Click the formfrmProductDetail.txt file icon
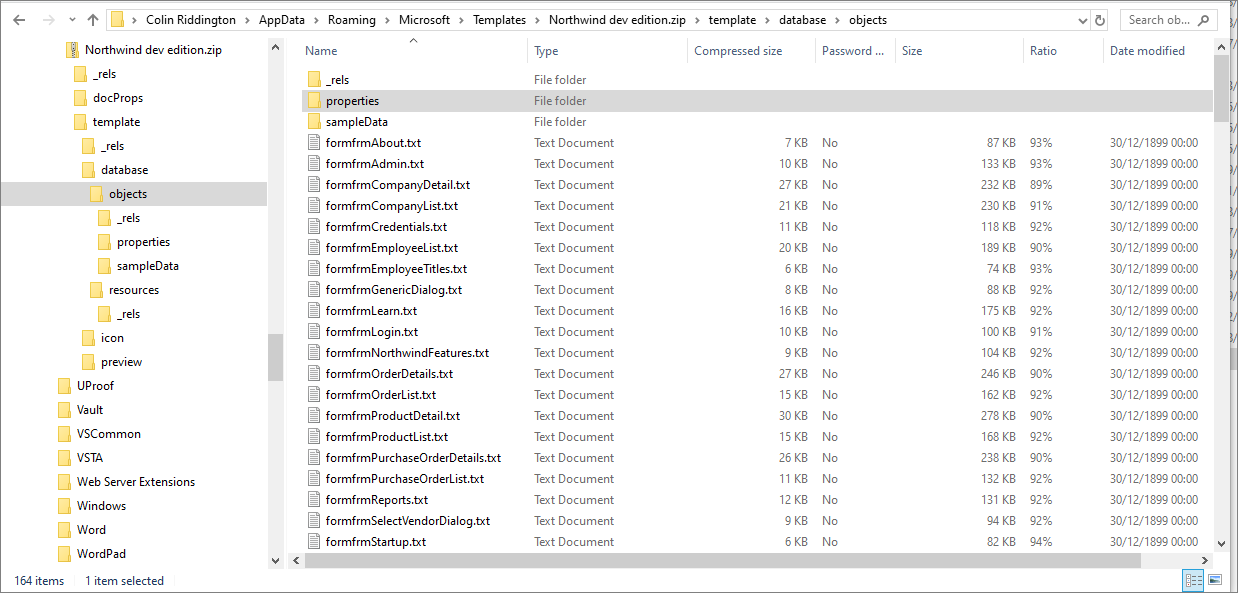 point(314,416)
